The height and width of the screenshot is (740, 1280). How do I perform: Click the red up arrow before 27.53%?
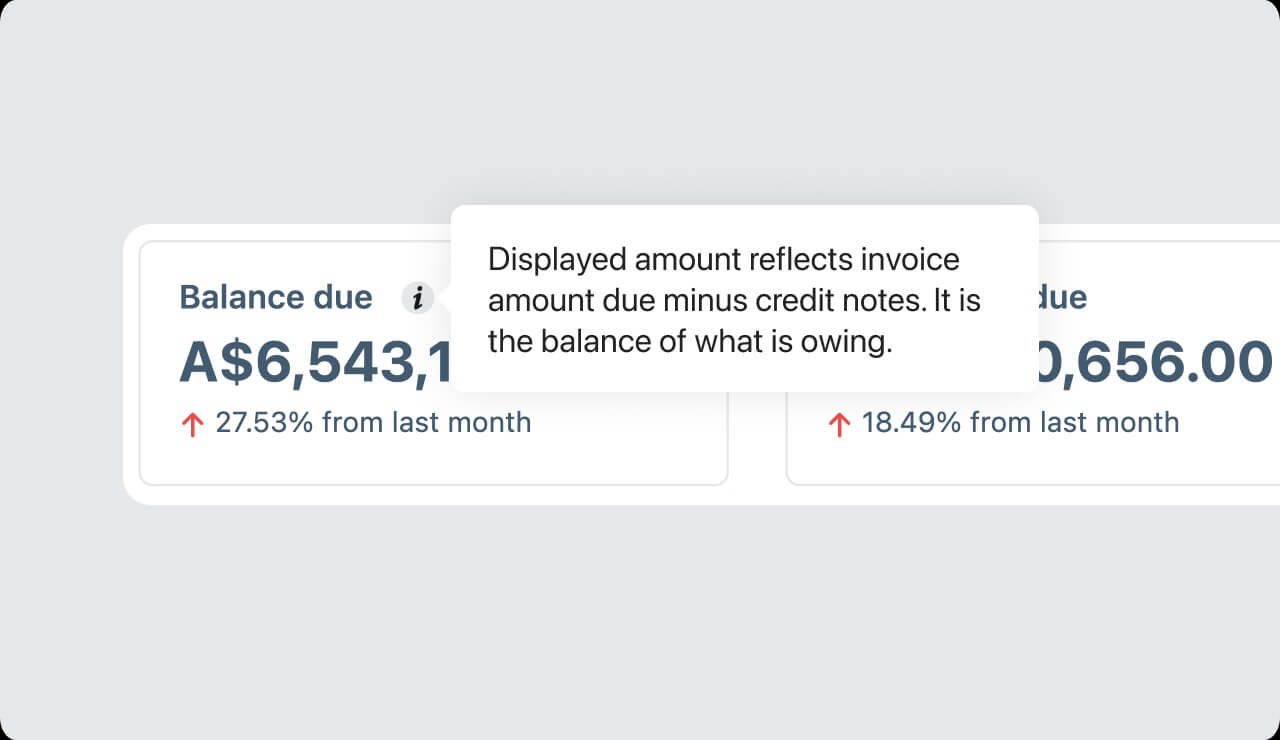click(x=191, y=424)
